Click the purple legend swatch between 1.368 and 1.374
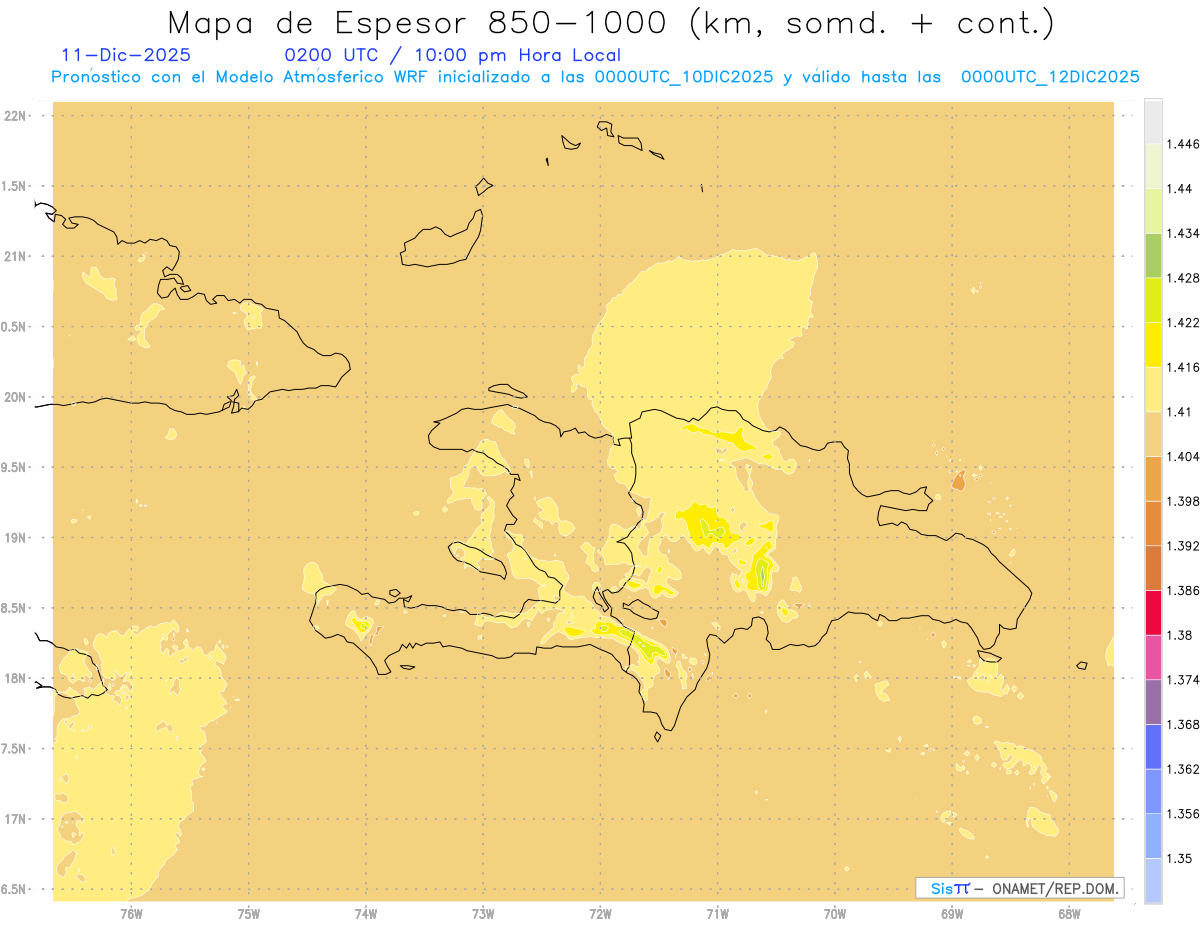Image resolution: width=1200 pixels, height=927 pixels. click(1153, 702)
